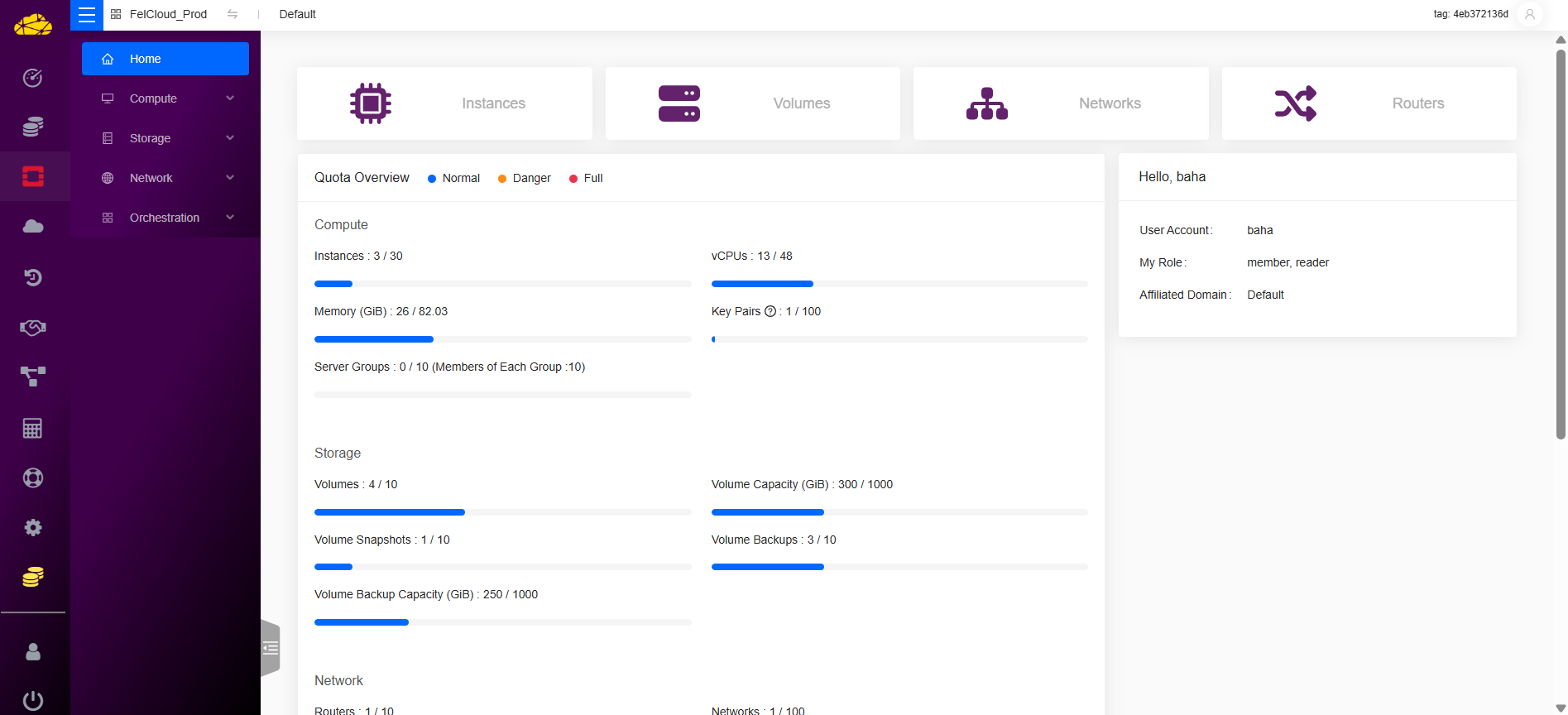
Task: Open the user avatar icon top right
Action: 1530,14
